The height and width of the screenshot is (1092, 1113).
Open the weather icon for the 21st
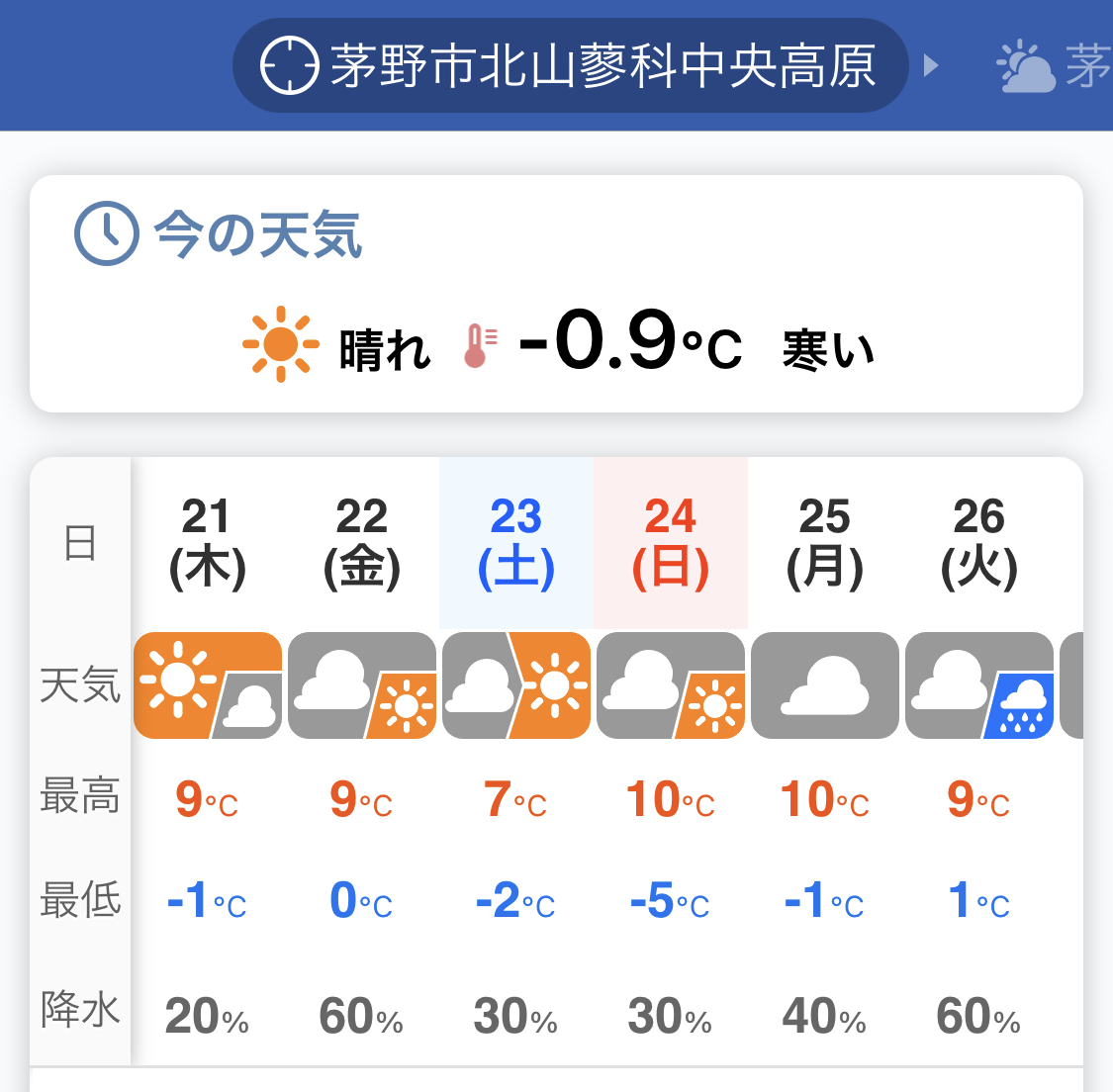point(208,685)
